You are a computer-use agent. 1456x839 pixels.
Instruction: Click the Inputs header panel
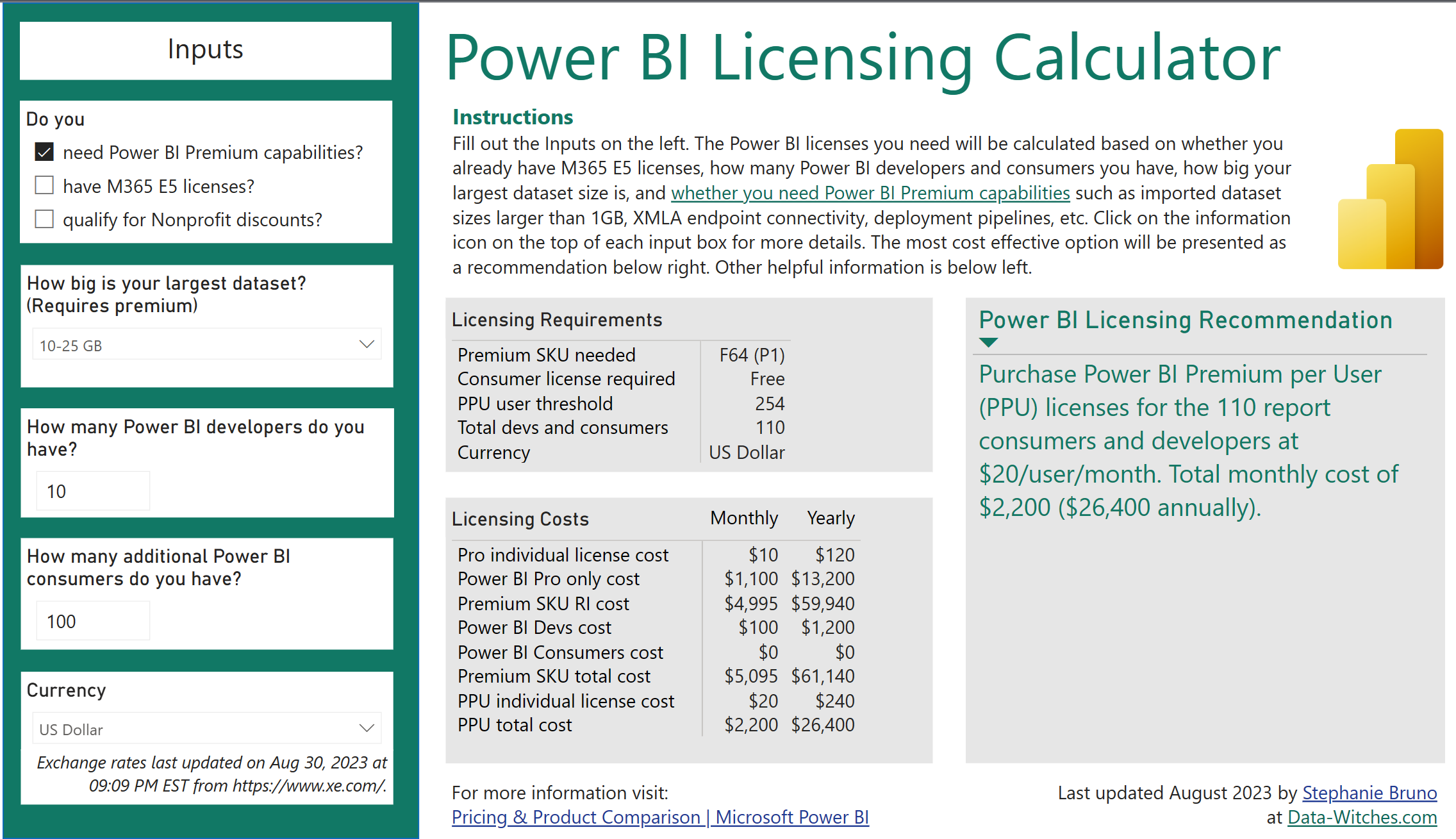click(206, 50)
